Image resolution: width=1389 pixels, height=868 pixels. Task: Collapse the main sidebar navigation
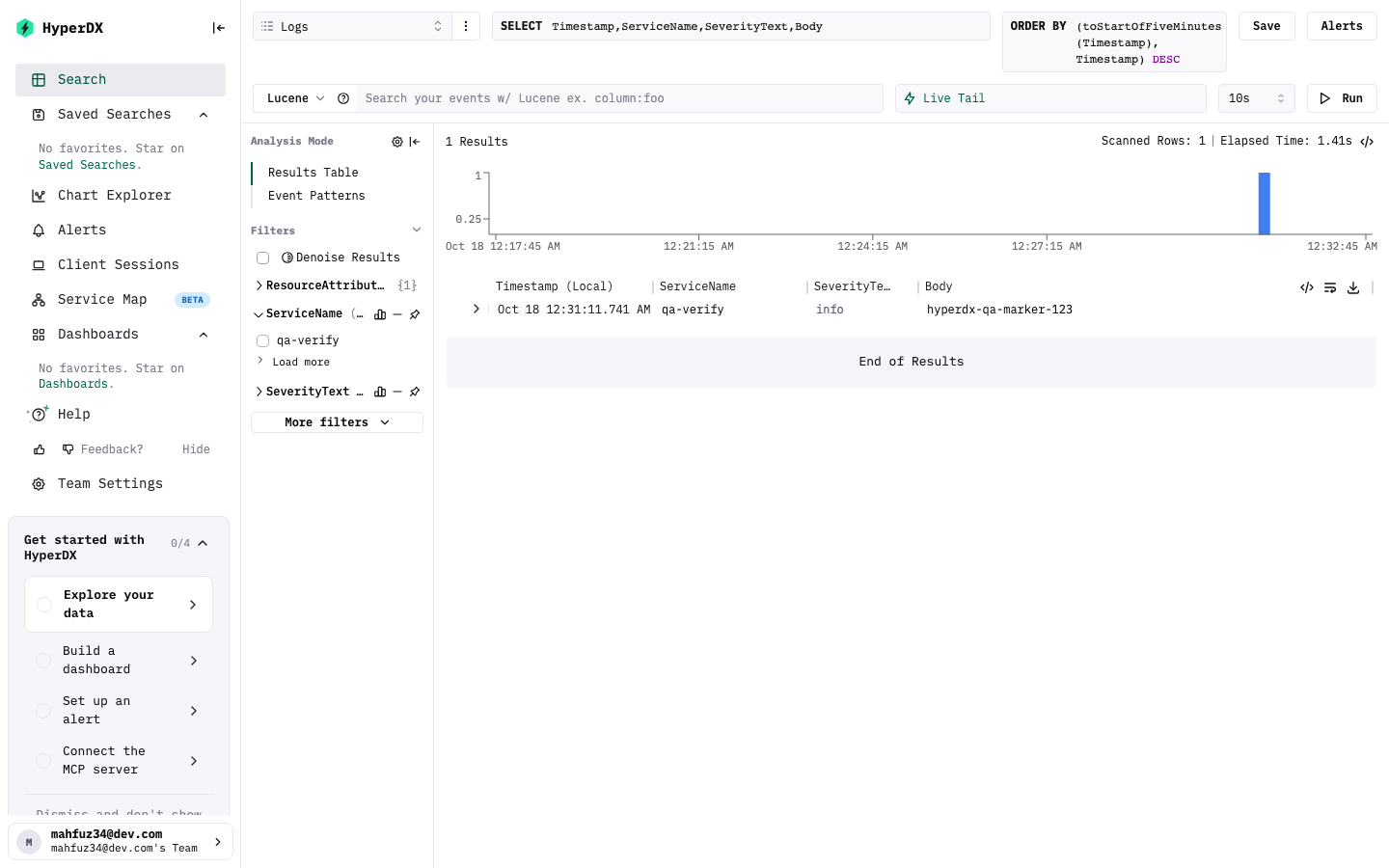pos(219,28)
